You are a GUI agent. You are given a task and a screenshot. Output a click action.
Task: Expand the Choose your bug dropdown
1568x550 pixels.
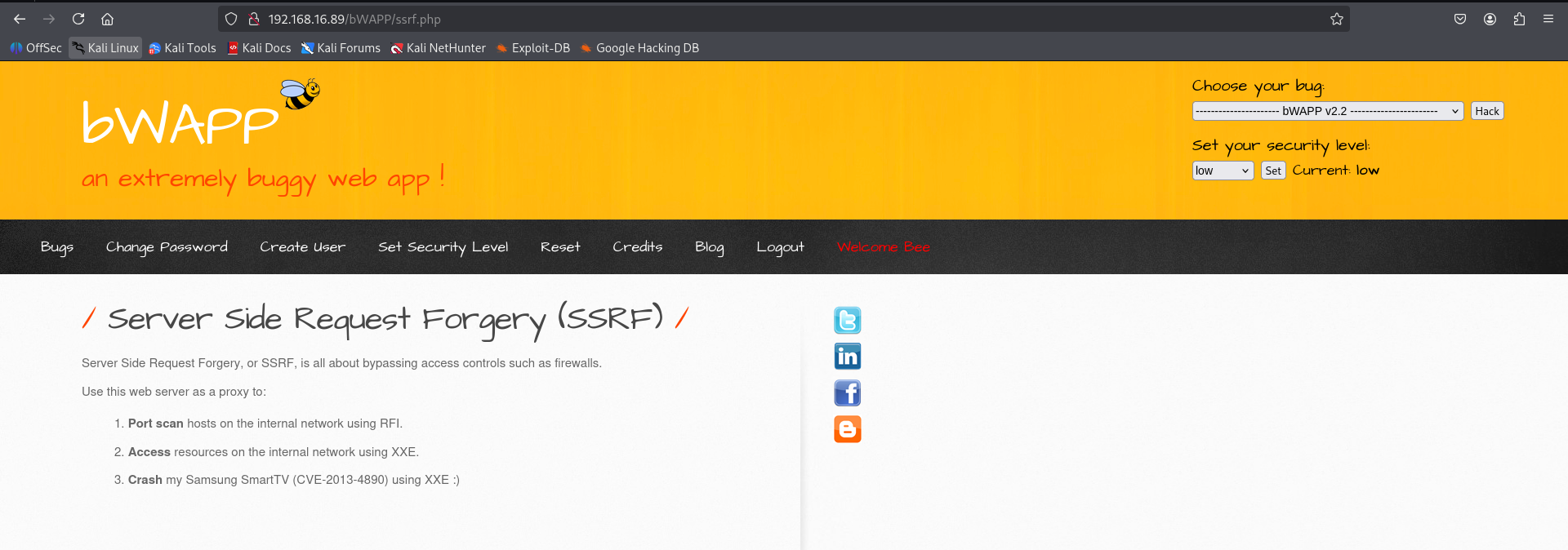(1328, 111)
